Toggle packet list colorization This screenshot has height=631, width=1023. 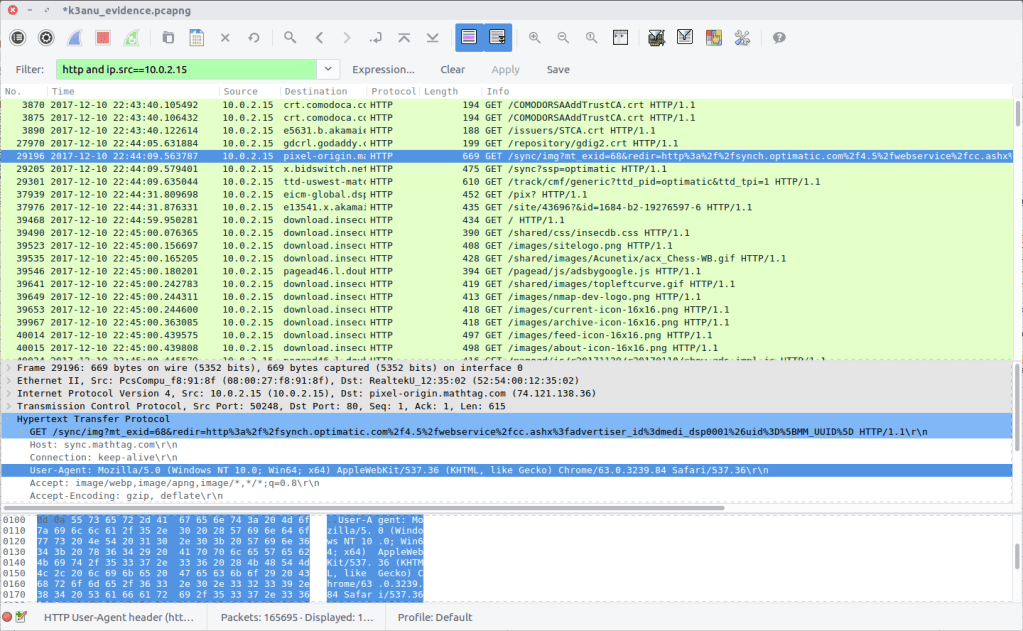coord(469,37)
